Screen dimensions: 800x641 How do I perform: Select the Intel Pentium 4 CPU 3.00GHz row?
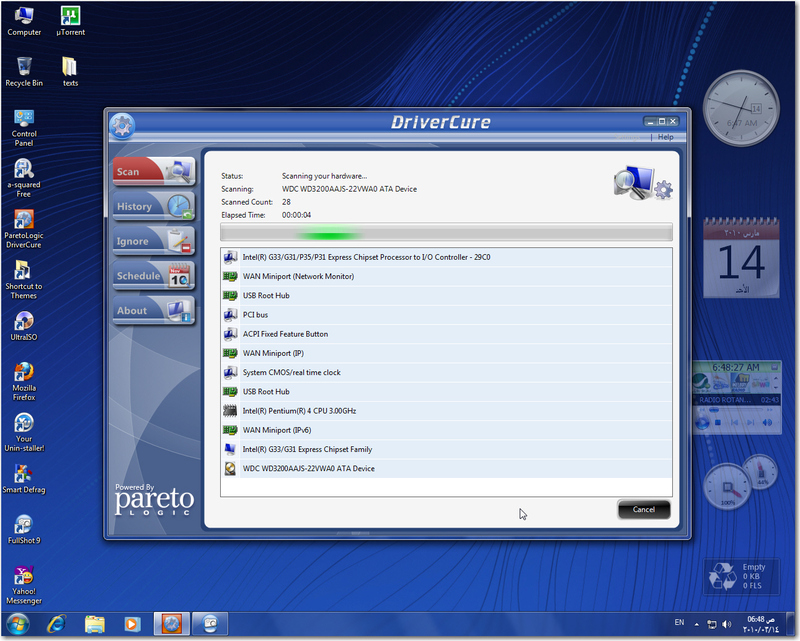pos(446,411)
